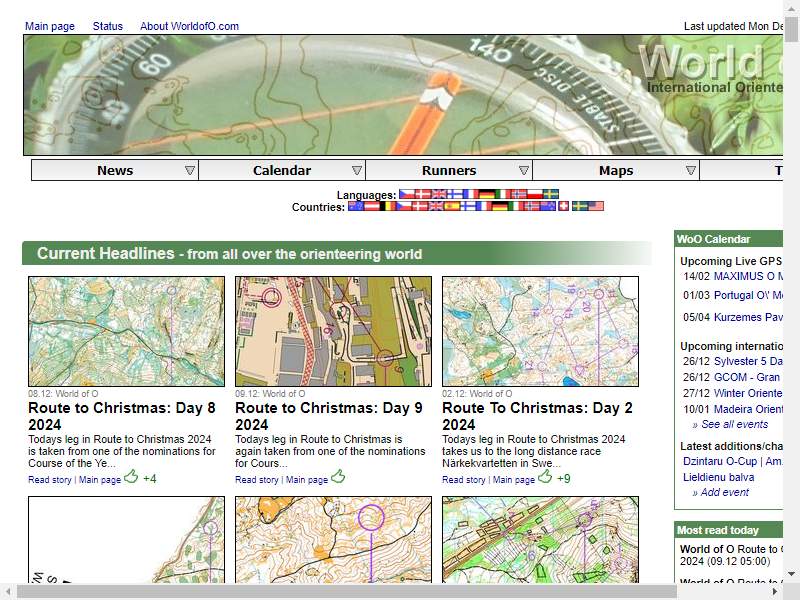Screen dimensions: 800x600
Task: Open Read story for Day 8
Action: click(49, 480)
